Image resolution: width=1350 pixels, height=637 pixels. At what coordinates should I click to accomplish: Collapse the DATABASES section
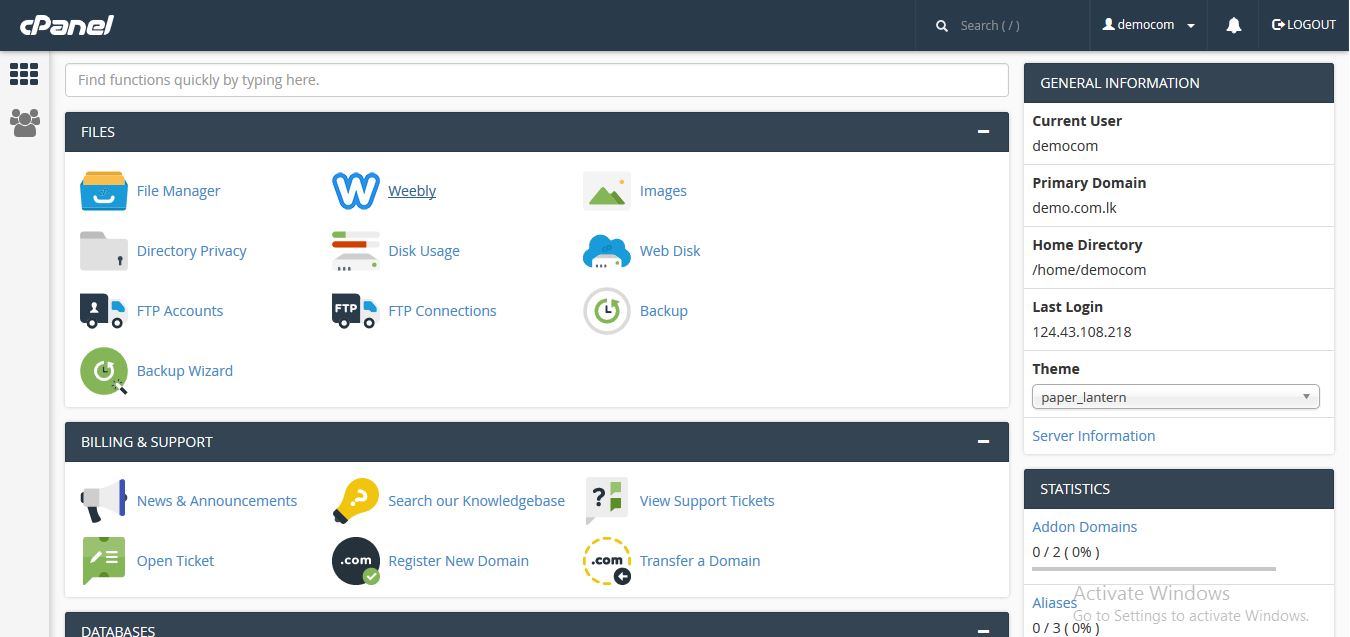[x=984, y=630]
